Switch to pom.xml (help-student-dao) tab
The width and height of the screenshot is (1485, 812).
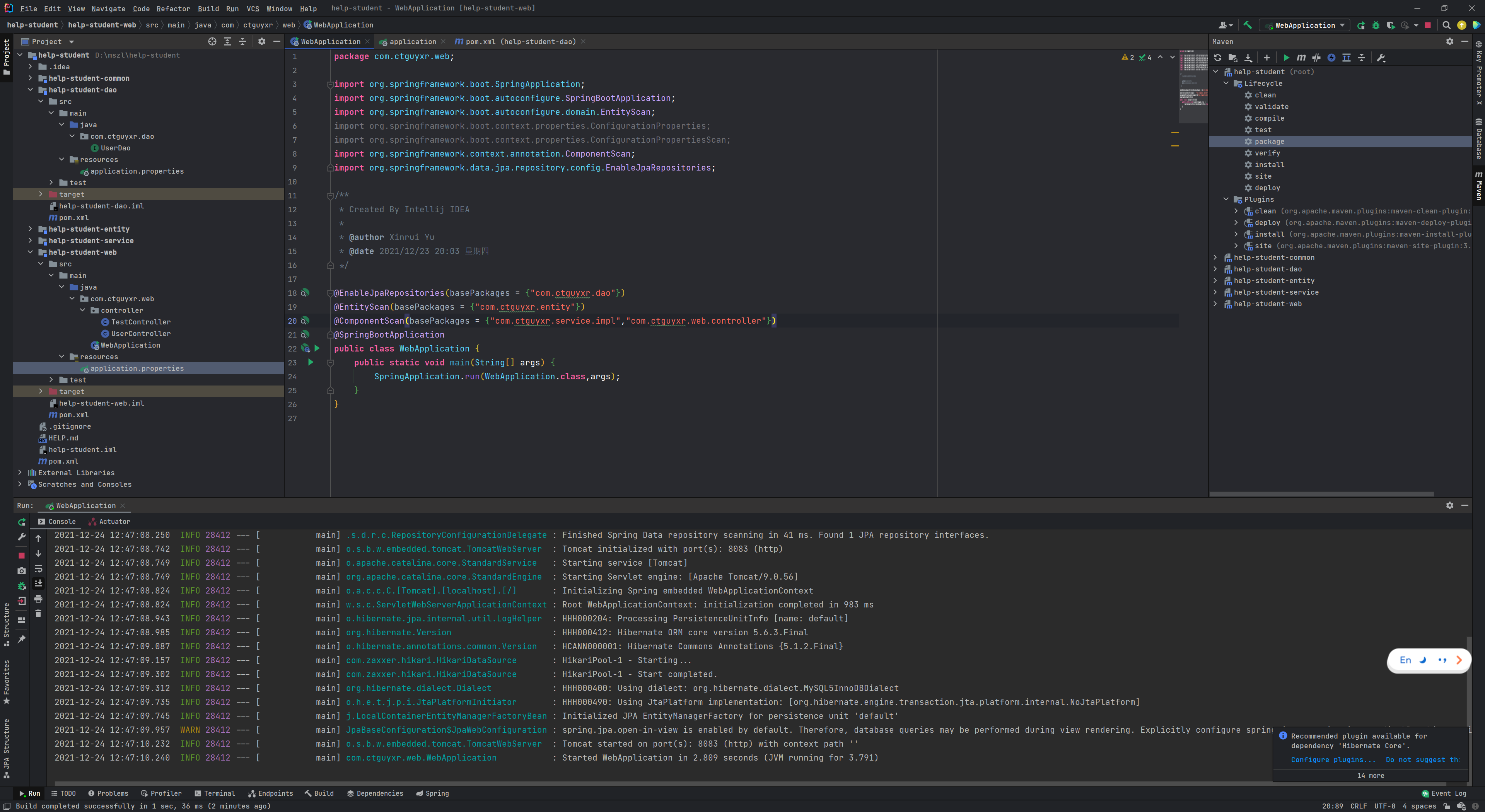520,41
